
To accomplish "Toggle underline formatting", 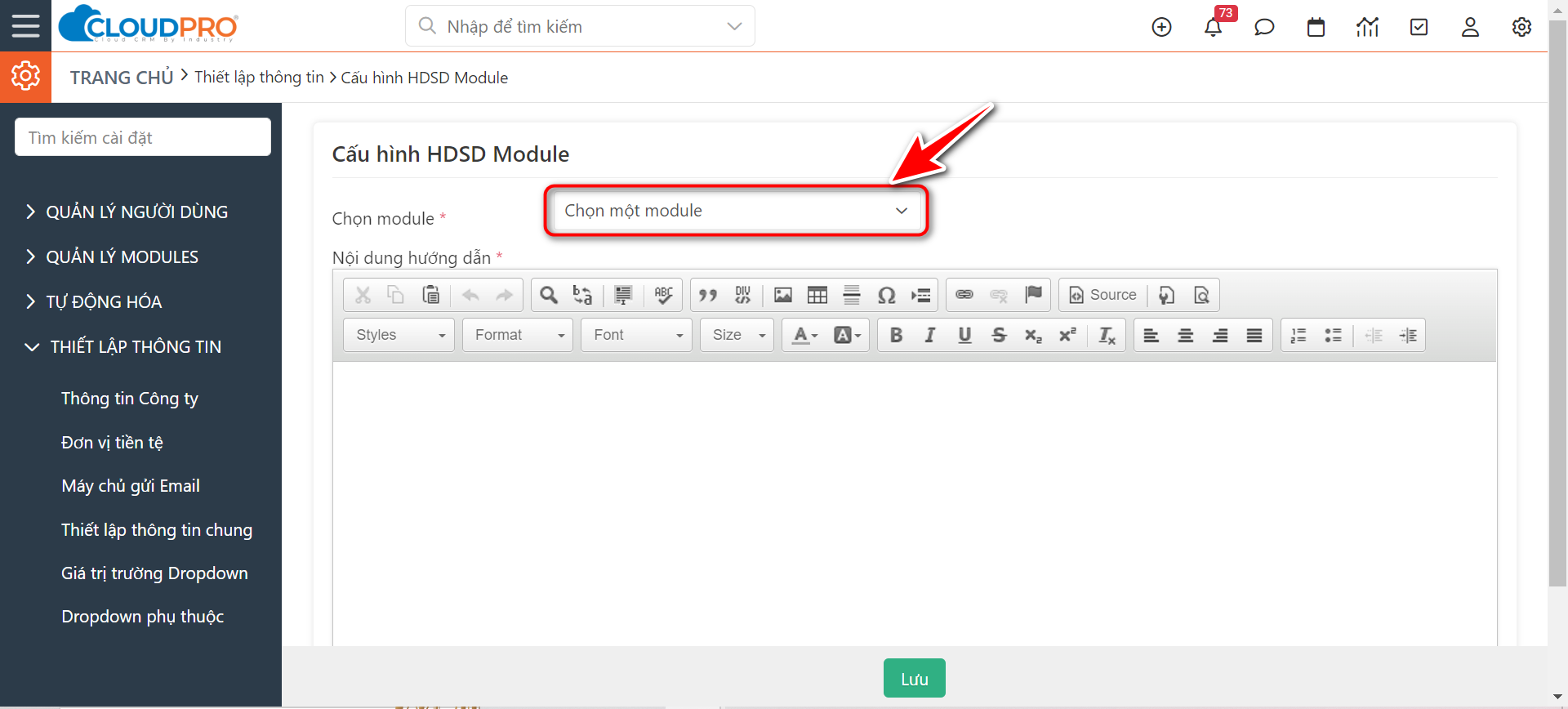I will point(964,335).
